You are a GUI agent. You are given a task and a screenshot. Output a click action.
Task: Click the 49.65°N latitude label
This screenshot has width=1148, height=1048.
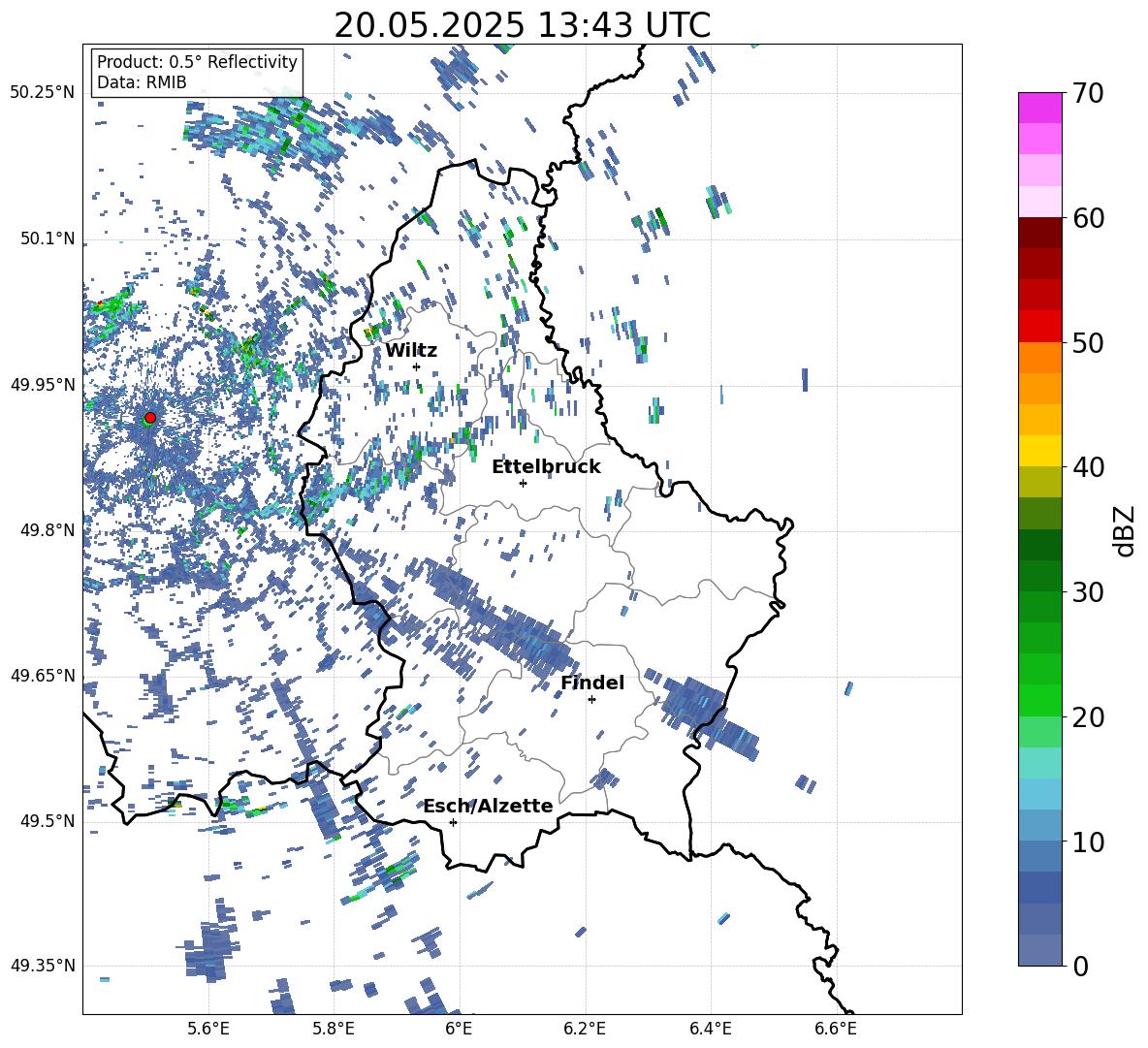(x=43, y=676)
